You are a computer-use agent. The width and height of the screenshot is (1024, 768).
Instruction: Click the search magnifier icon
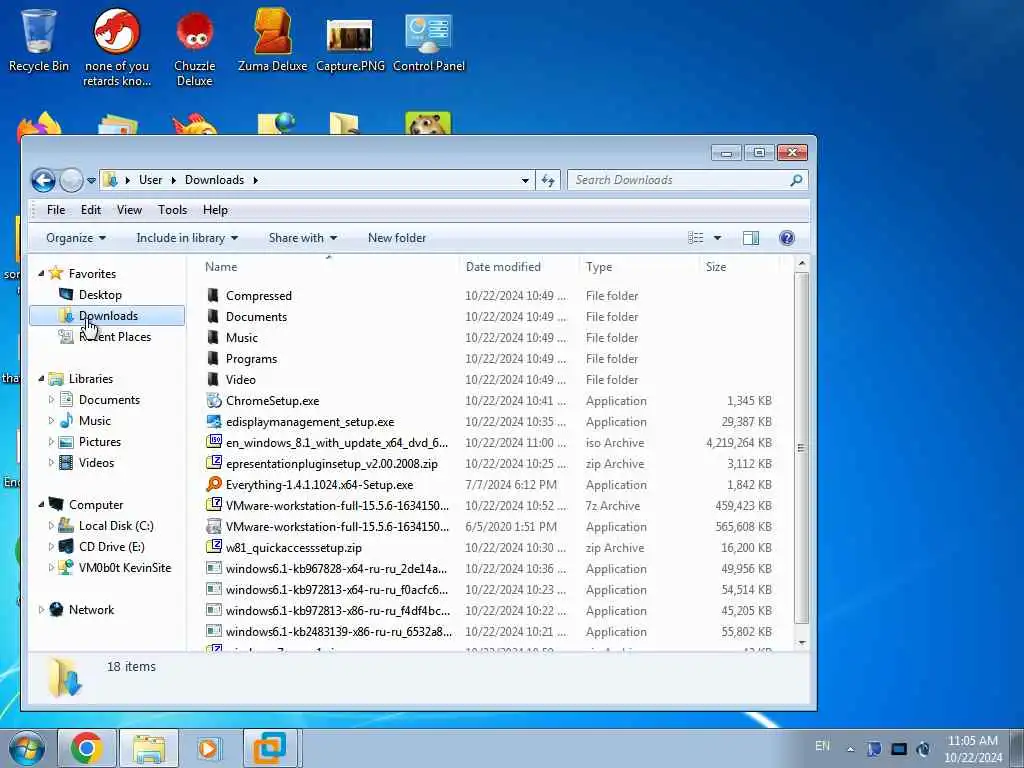click(795, 180)
